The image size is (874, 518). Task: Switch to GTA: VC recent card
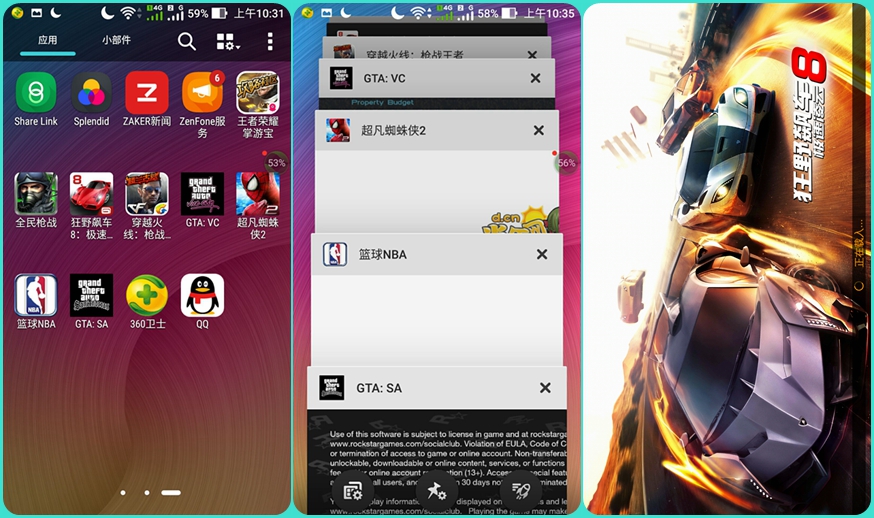pyautogui.click(x=436, y=78)
